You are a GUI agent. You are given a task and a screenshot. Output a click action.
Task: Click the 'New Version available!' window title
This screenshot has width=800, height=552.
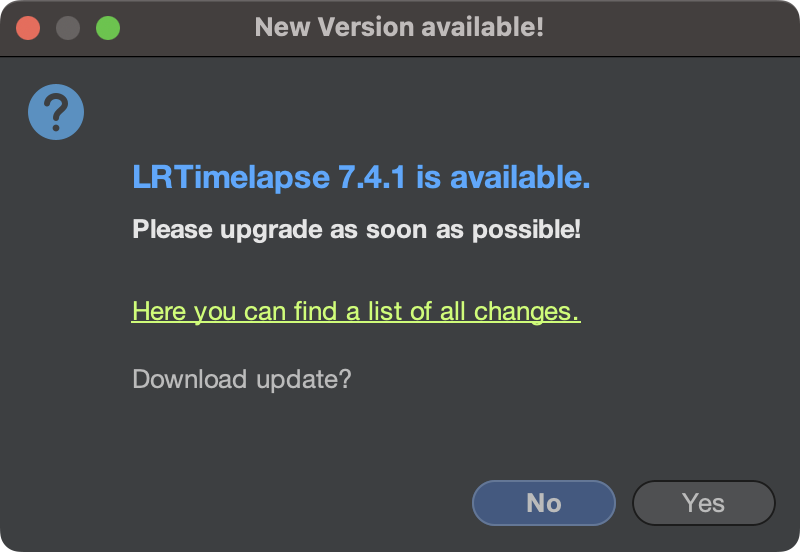point(399,27)
